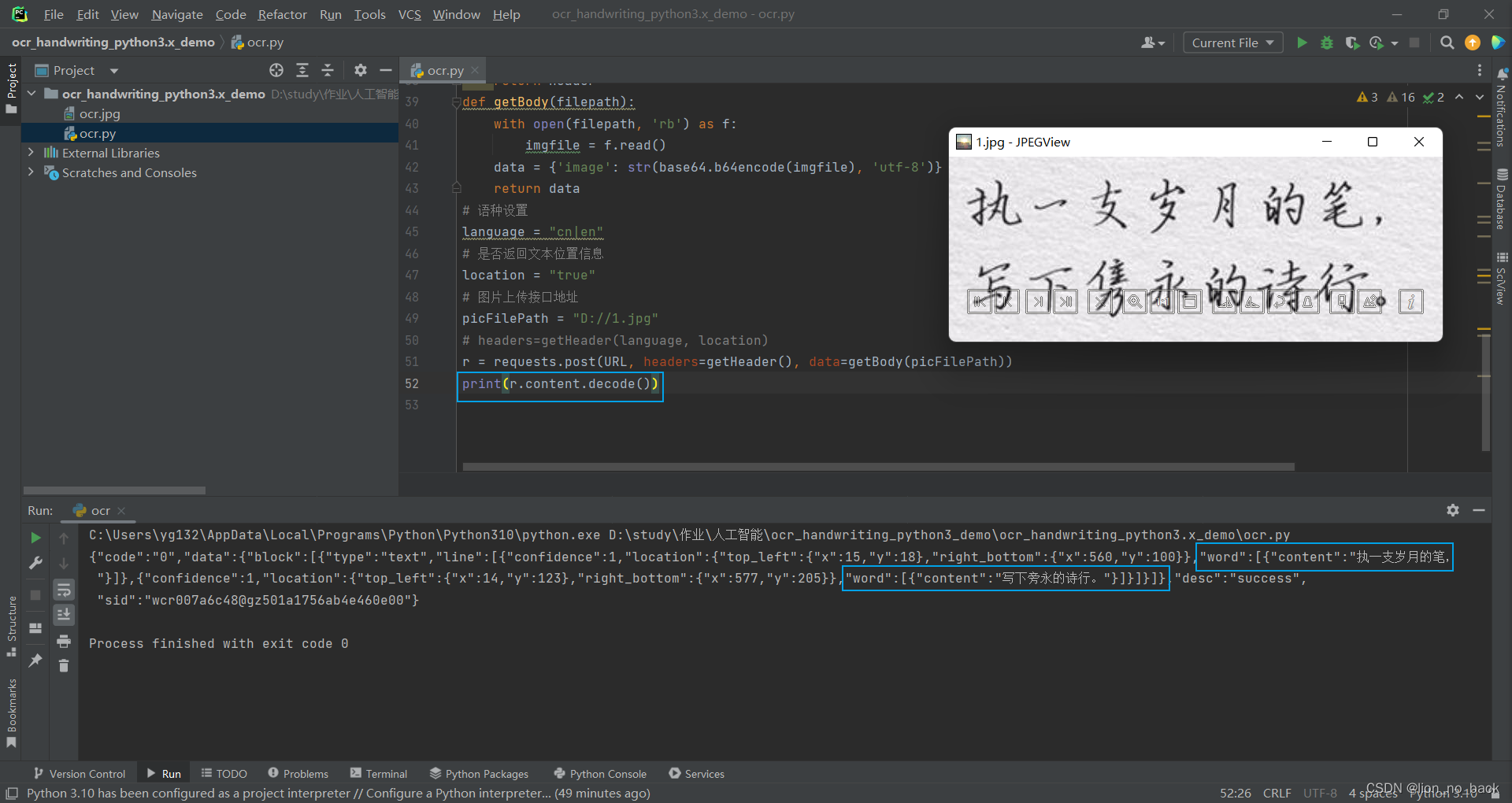Screen dimensions: 1512x803
Task: Open the File menu
Action: point(54,14)
